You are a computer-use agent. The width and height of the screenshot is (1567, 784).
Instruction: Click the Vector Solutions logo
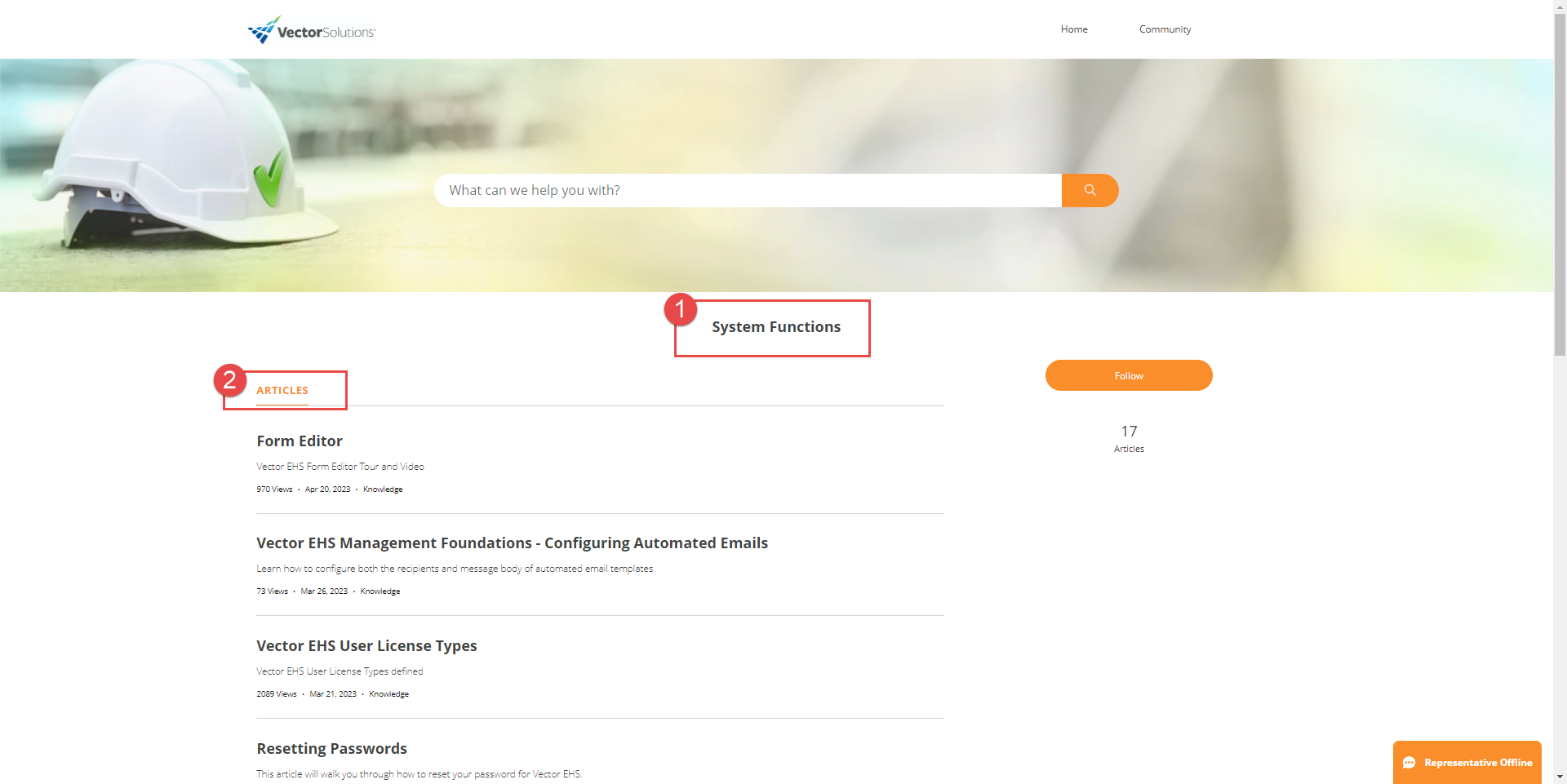[311, 29]
